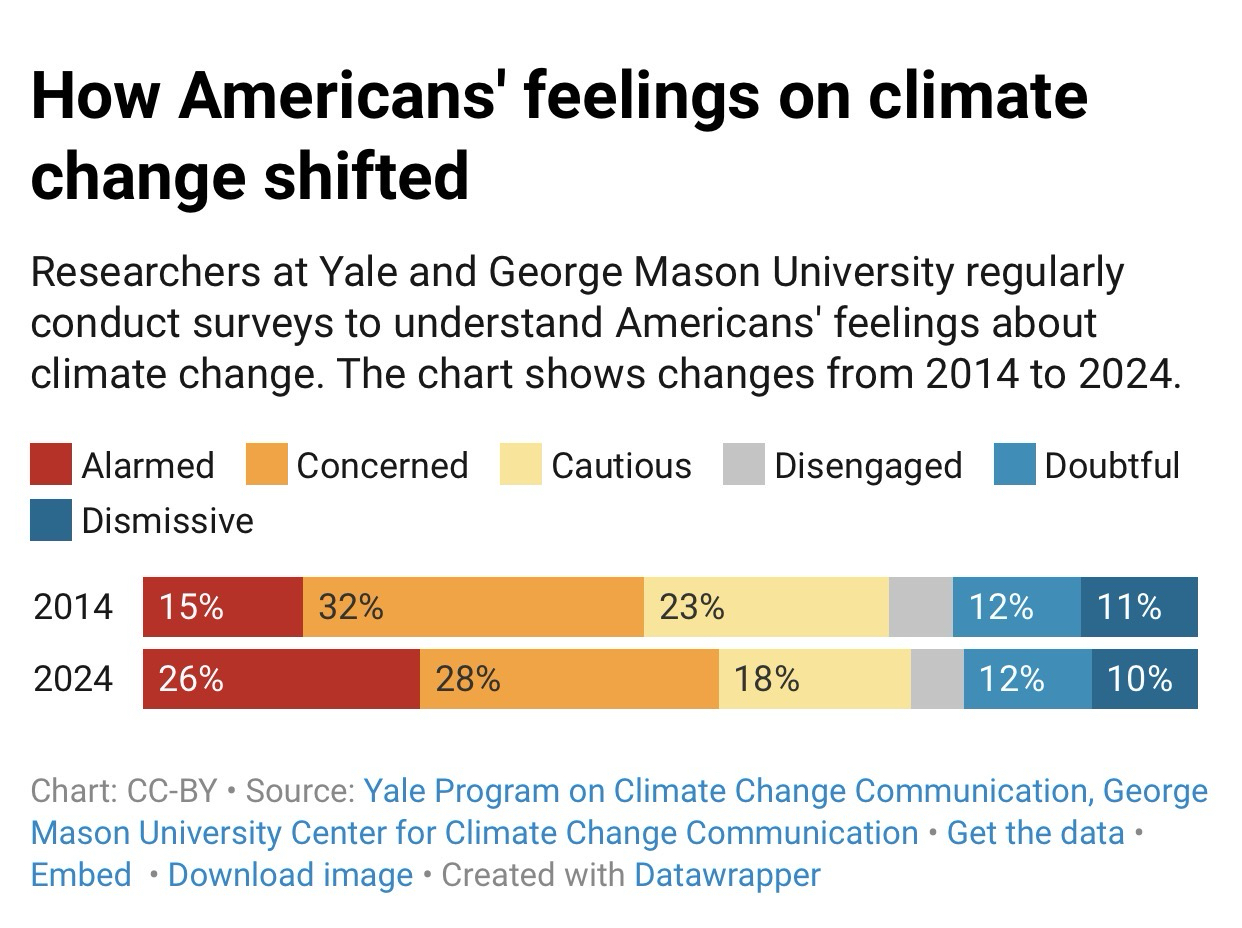This screenshot has height=928, width=1242.
Task: Click the Concerned orange legend swatch
Action: point(266,465)
